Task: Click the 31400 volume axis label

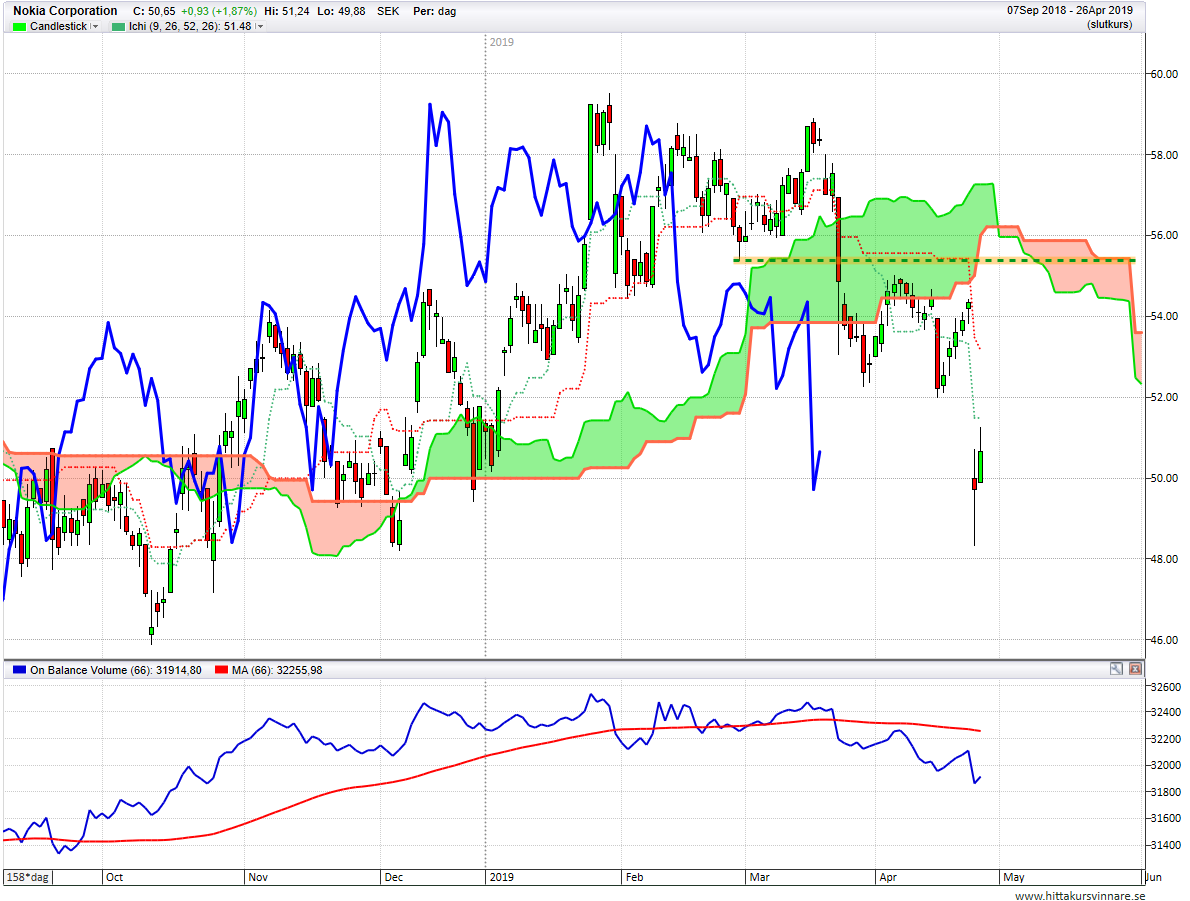Action: coord(1166,845)
